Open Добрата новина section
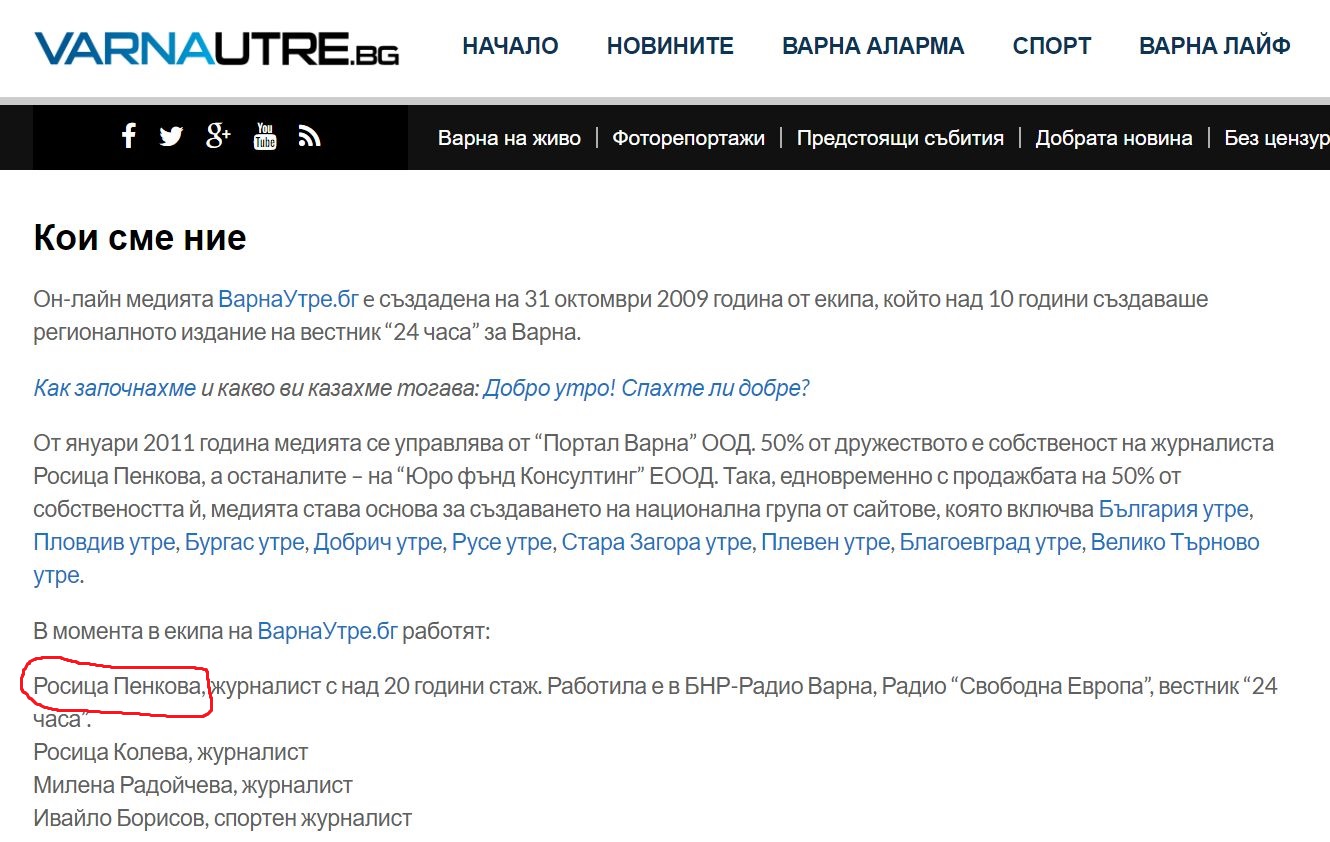Image resolution: width=1330 pixels, height=842 pixels. 1114,138
